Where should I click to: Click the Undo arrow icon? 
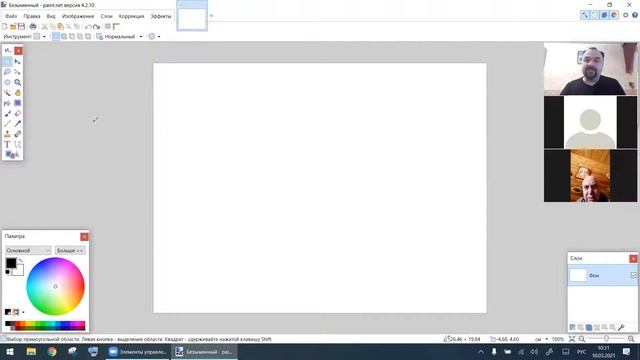coord(88,27)
